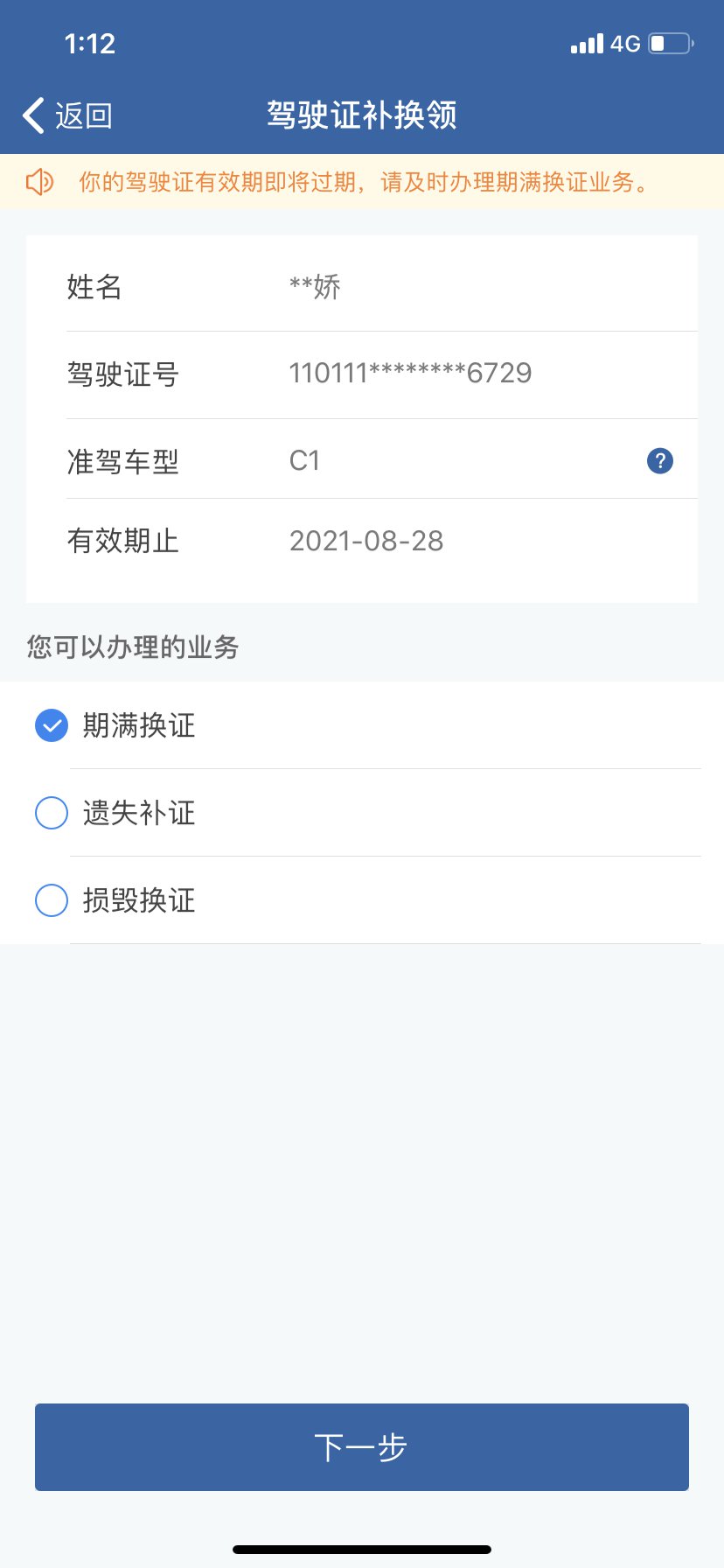Image resolution: width=724 pixels, height=1568 pixels.
Task: Tap the 姓名 value **娇
Action: (x=315, y=286)
